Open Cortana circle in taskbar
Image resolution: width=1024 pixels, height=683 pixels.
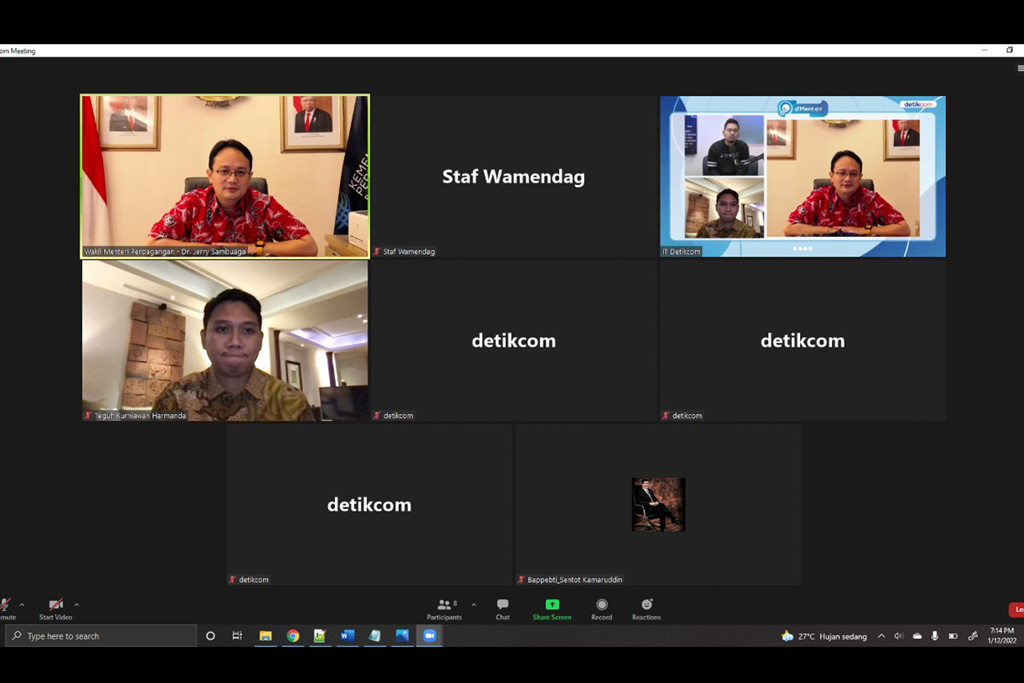point(210,636)
